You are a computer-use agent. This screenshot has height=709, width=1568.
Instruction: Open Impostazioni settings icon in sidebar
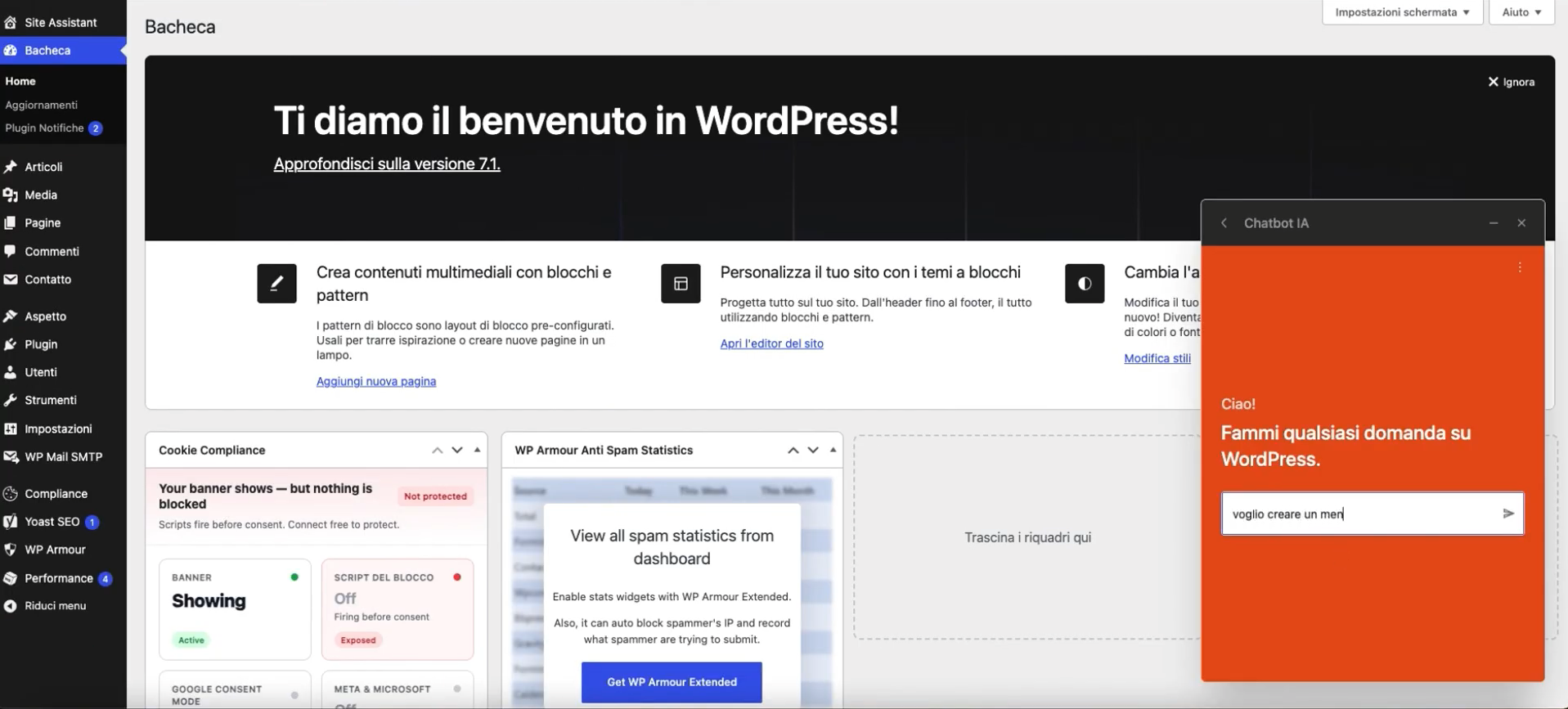click(x=11, y=429)
